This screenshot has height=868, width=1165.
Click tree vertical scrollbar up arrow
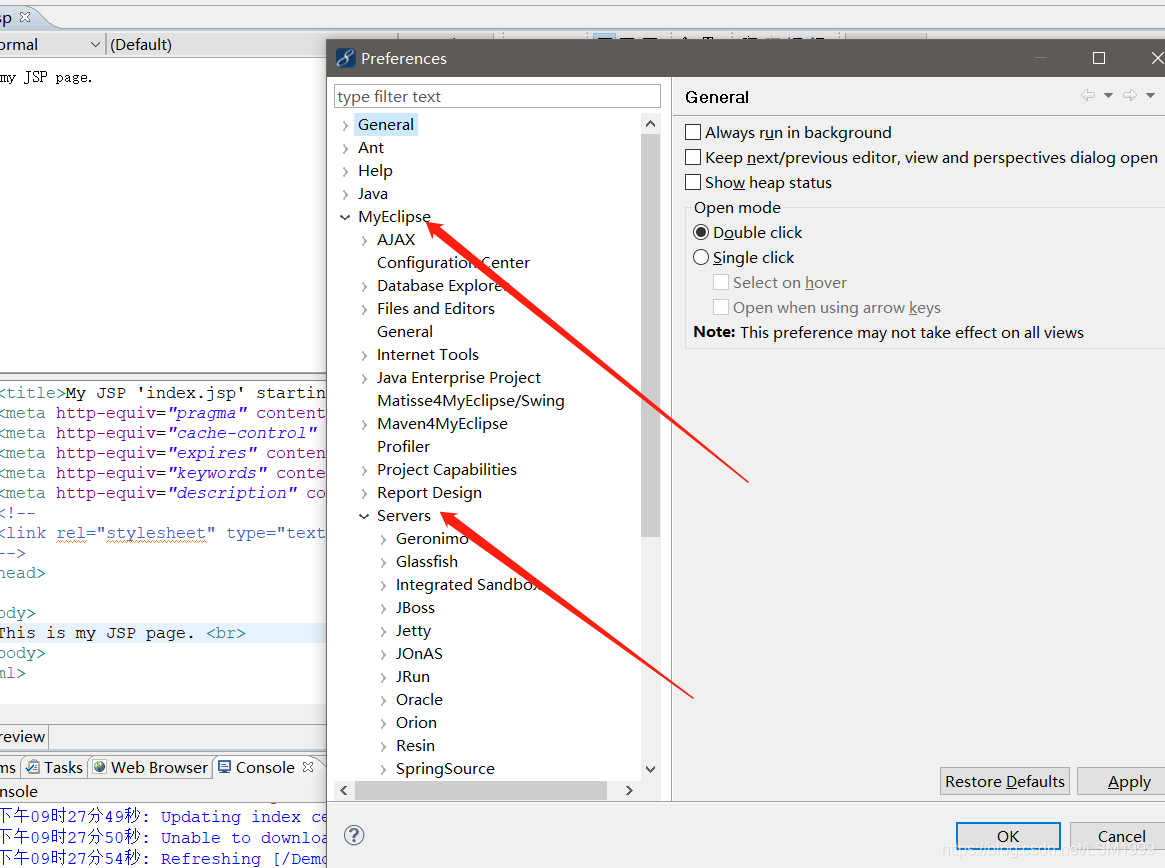pos(650,124)
